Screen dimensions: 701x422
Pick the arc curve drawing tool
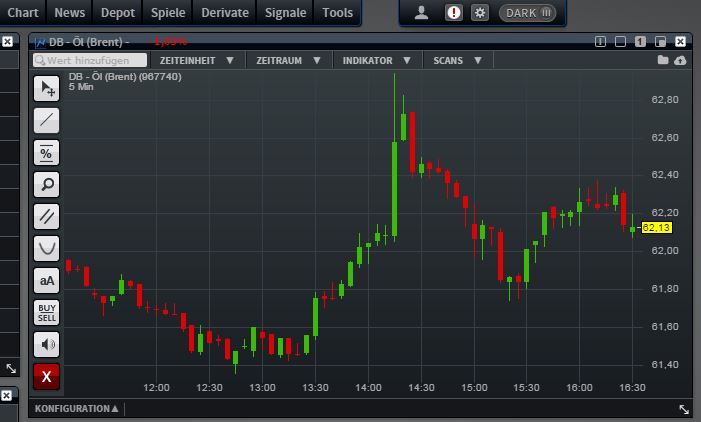click(46, 248)
